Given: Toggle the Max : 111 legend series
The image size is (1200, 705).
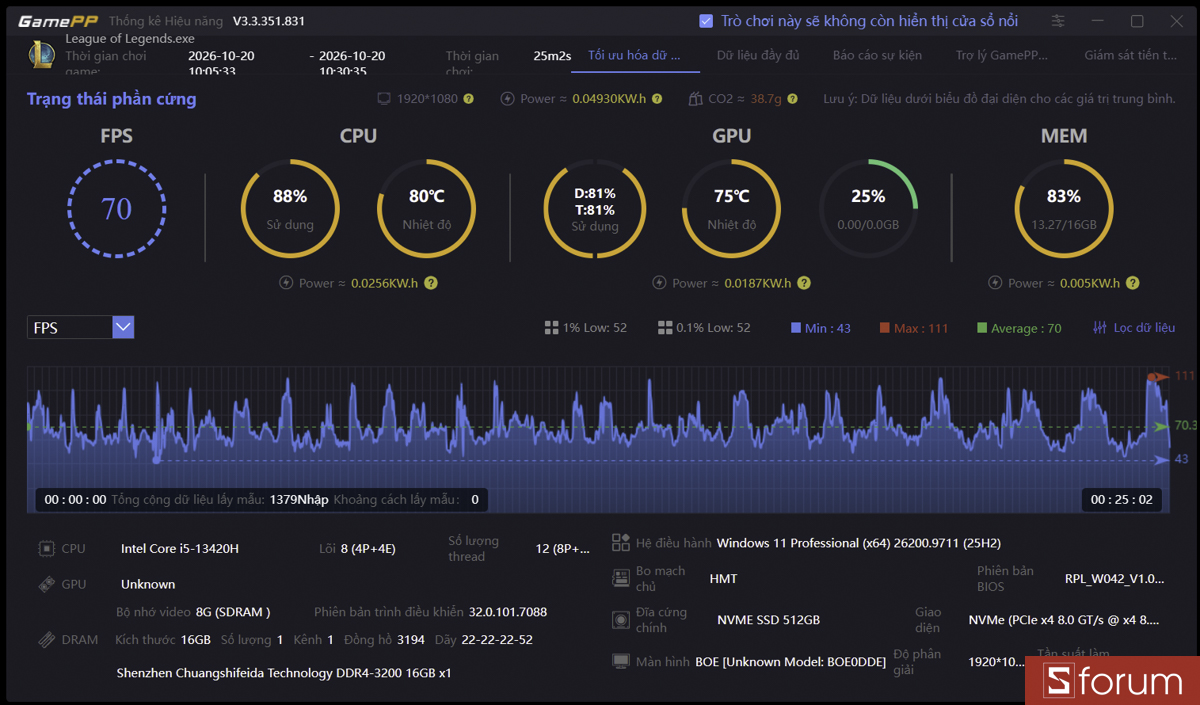Looking at the screenshot, I should pos(914,328).
